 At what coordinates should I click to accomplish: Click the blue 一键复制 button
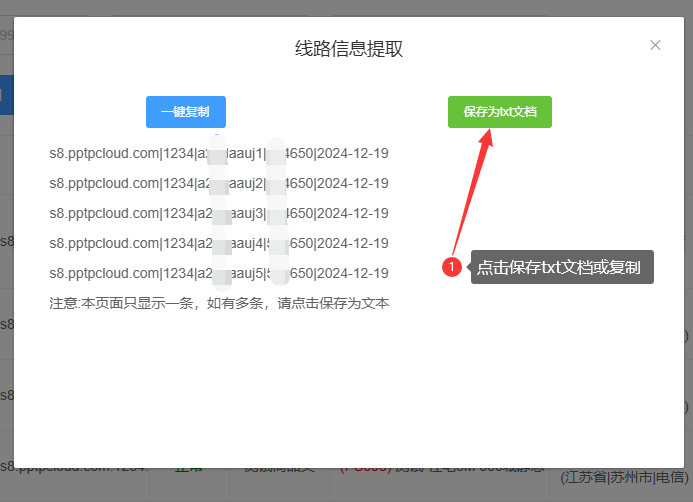pyautogui.click(x=186, y=112)
